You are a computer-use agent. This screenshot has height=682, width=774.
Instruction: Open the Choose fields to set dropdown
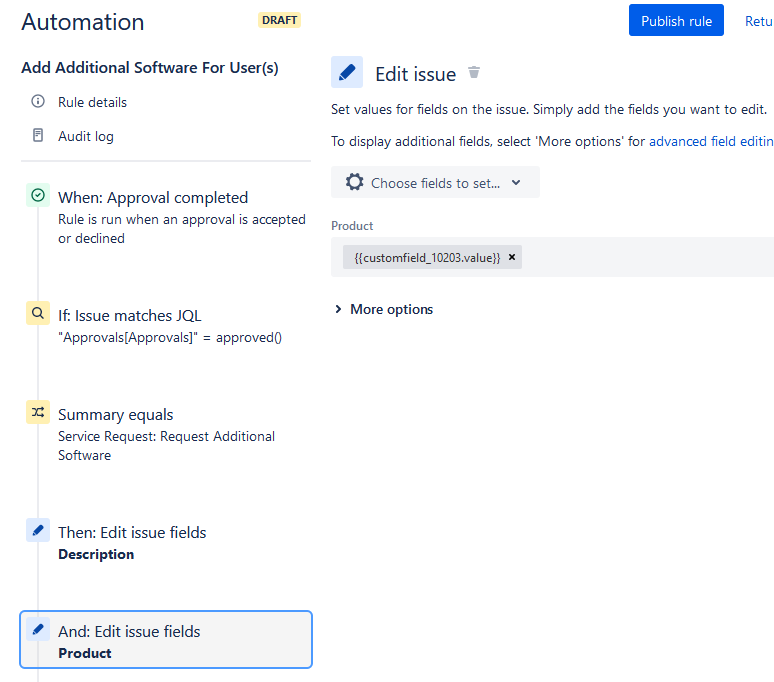pos(435,183)
